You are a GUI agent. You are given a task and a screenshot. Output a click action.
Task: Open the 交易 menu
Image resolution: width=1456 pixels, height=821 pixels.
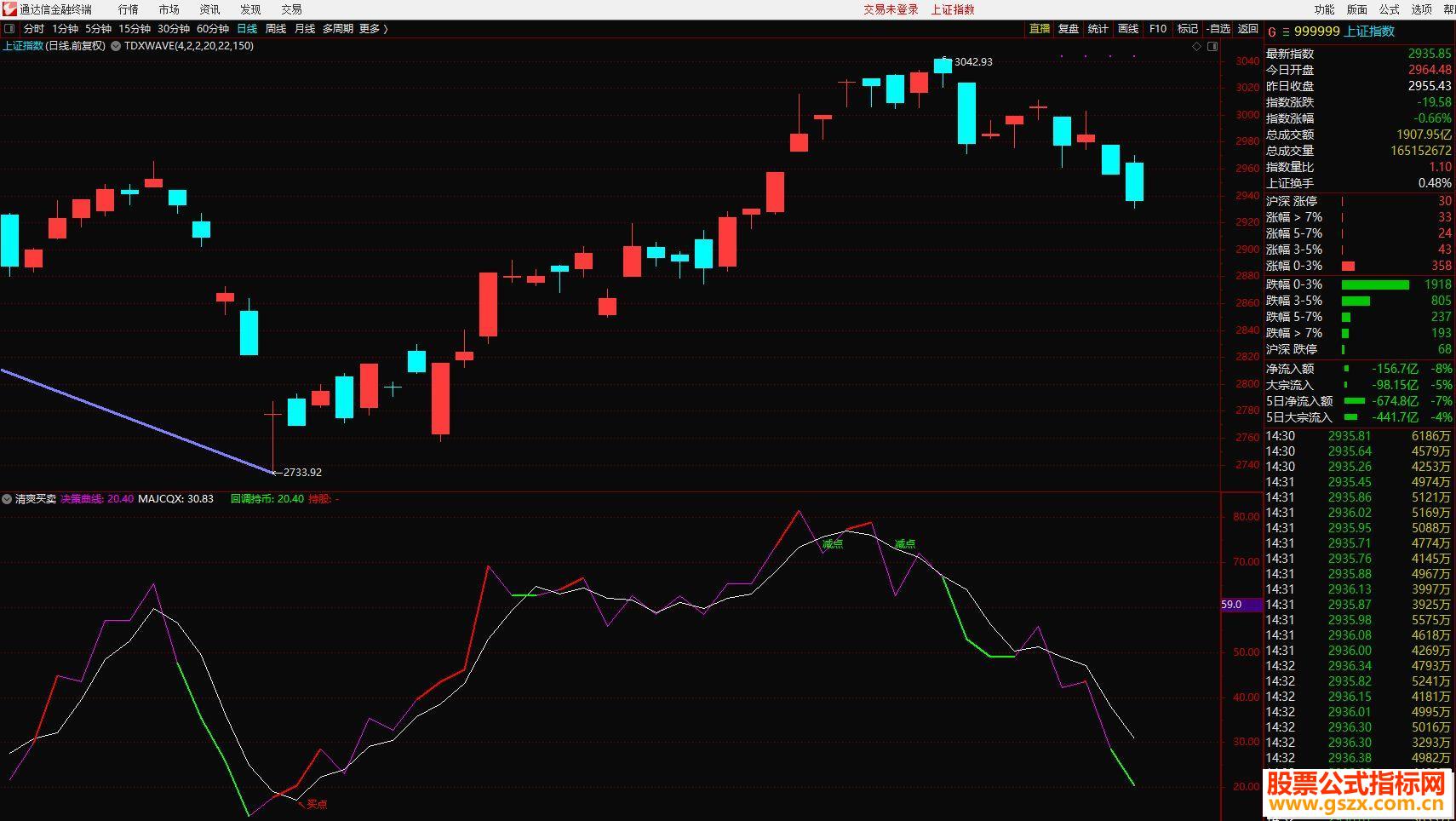pyautogui.click(x=291, y=9)
